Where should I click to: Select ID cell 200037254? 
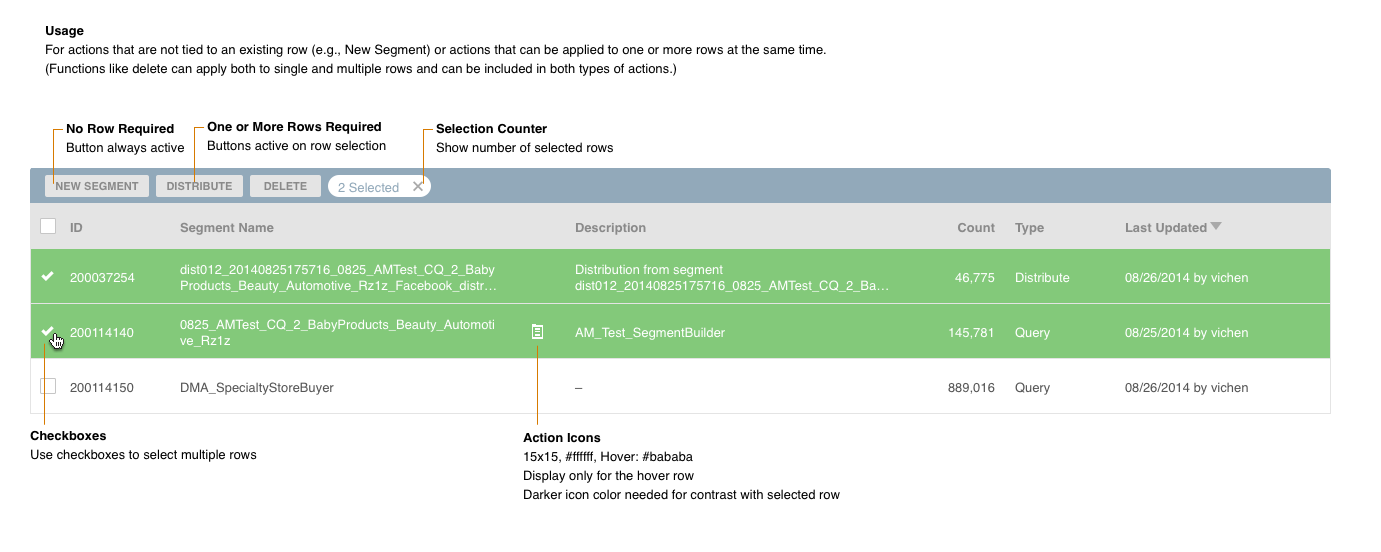click(102, 278)
